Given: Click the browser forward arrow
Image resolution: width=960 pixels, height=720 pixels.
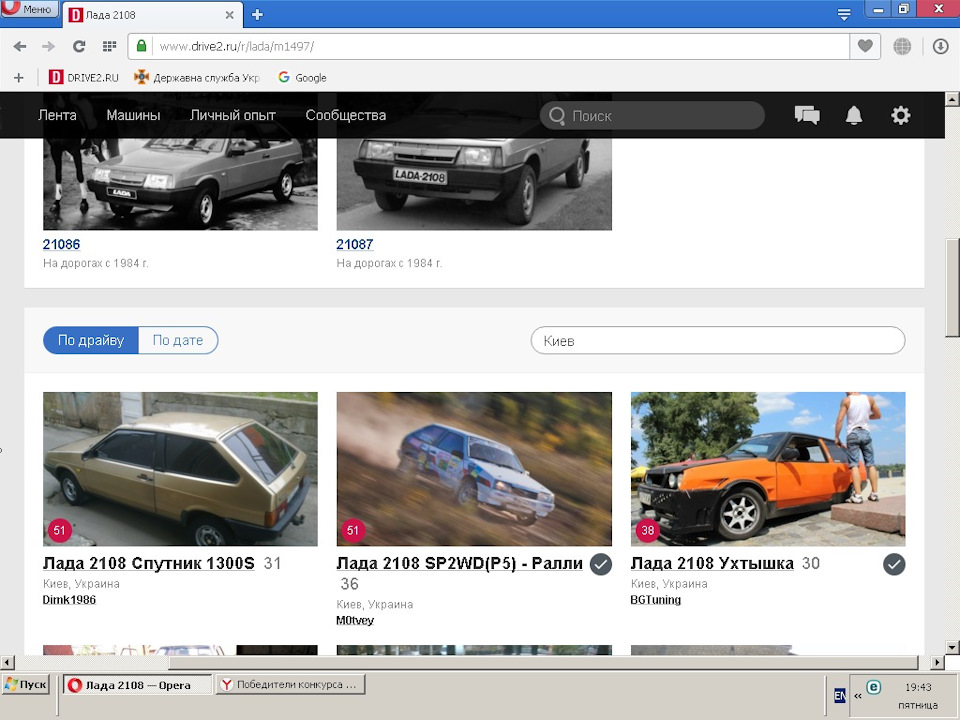Looking at the screenshot, I should (x=48, y=47).
